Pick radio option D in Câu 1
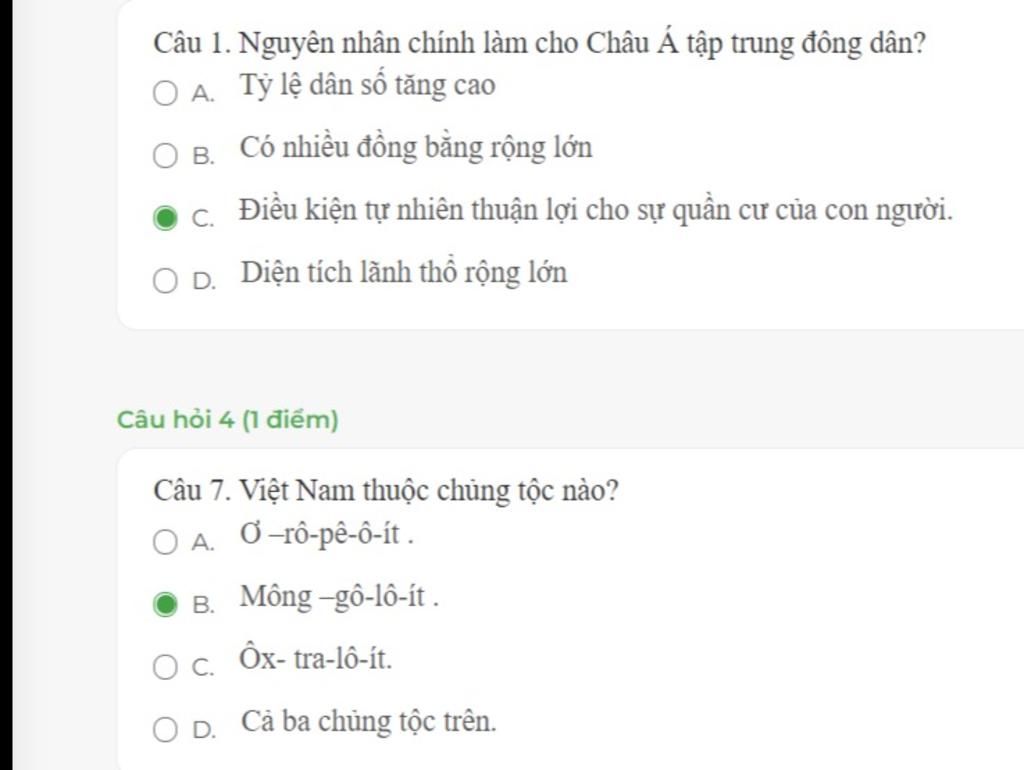This screenshot has width=1024, height=770. [165, 281]
